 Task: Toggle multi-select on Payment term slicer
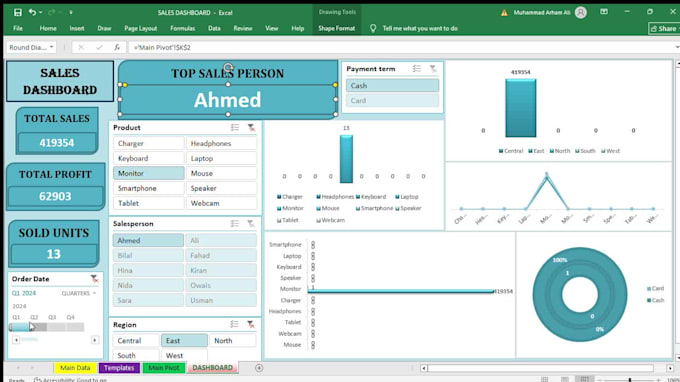pos(417,69)
